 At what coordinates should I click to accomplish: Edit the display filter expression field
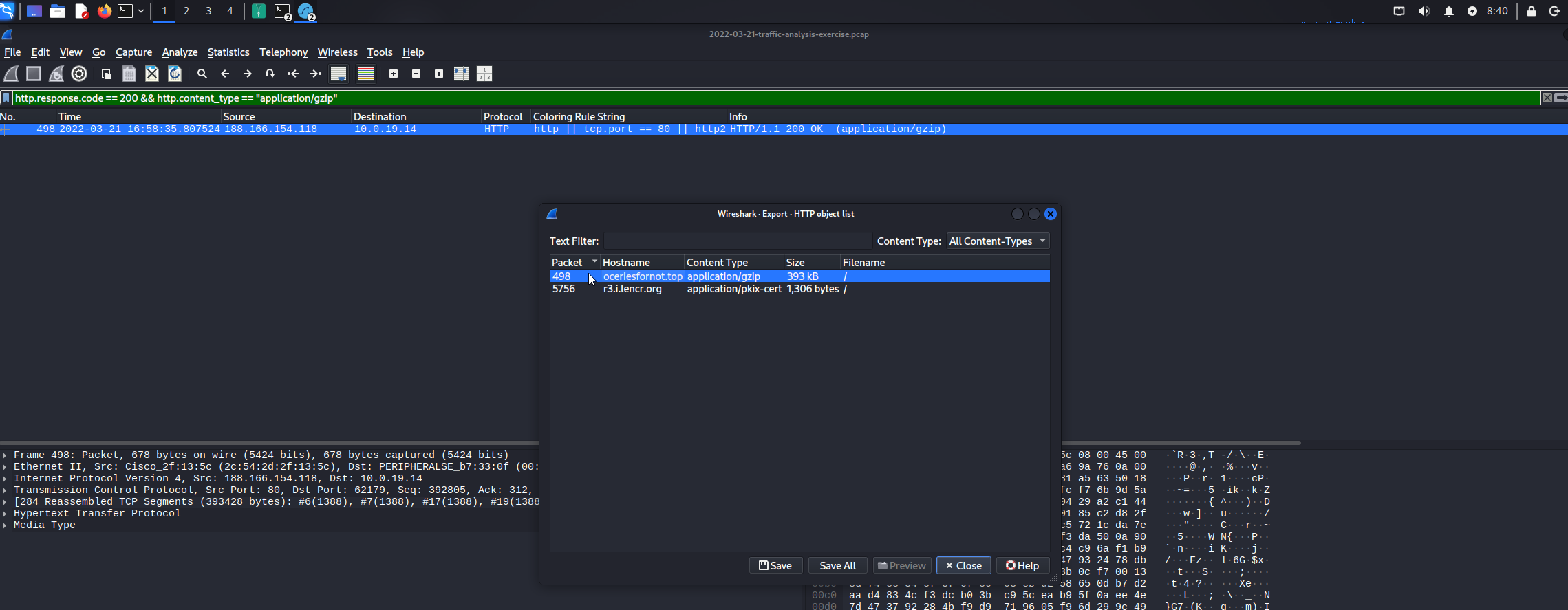(776, 98)
